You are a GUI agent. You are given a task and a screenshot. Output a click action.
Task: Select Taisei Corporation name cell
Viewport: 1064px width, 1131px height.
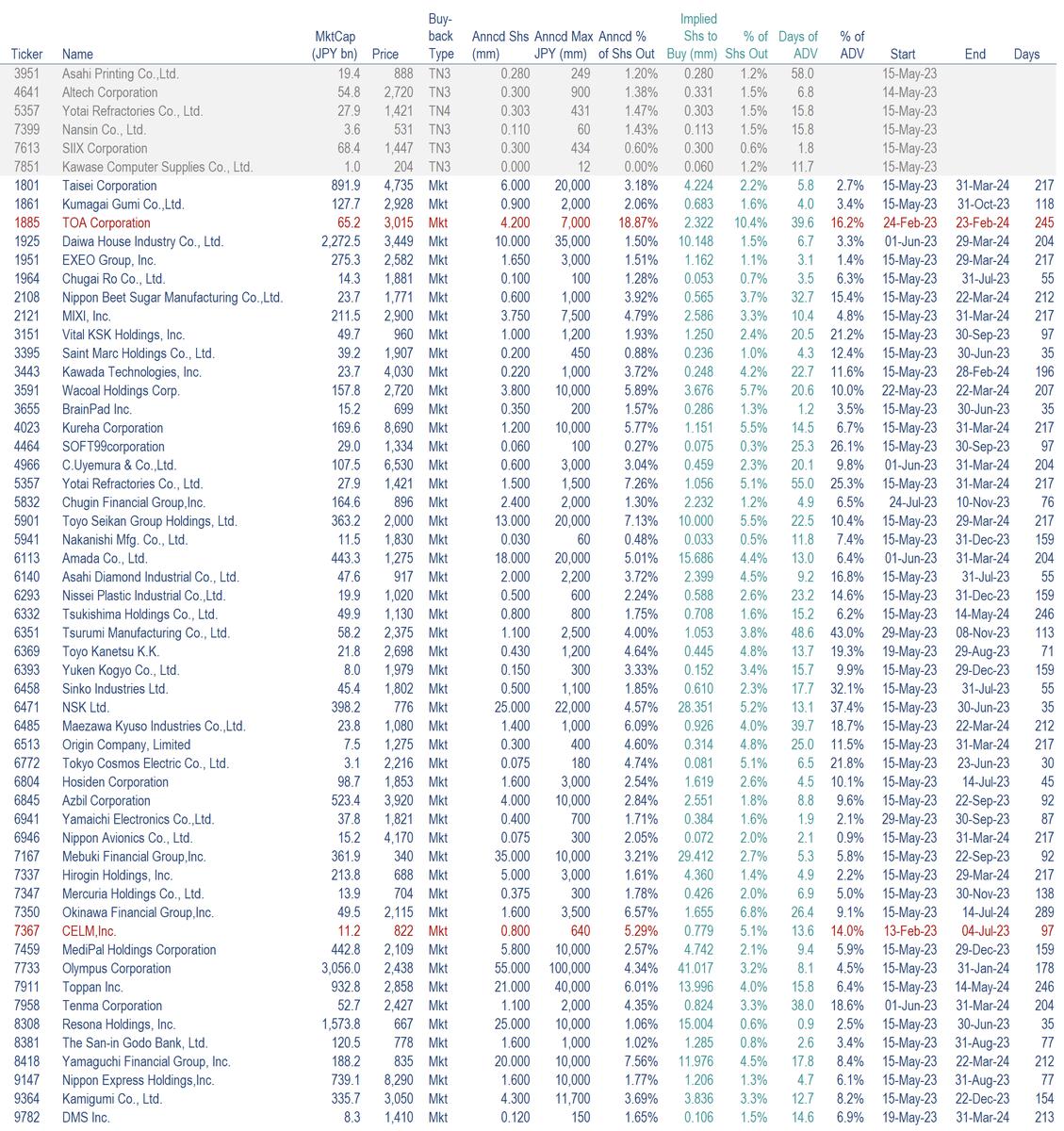109,186
